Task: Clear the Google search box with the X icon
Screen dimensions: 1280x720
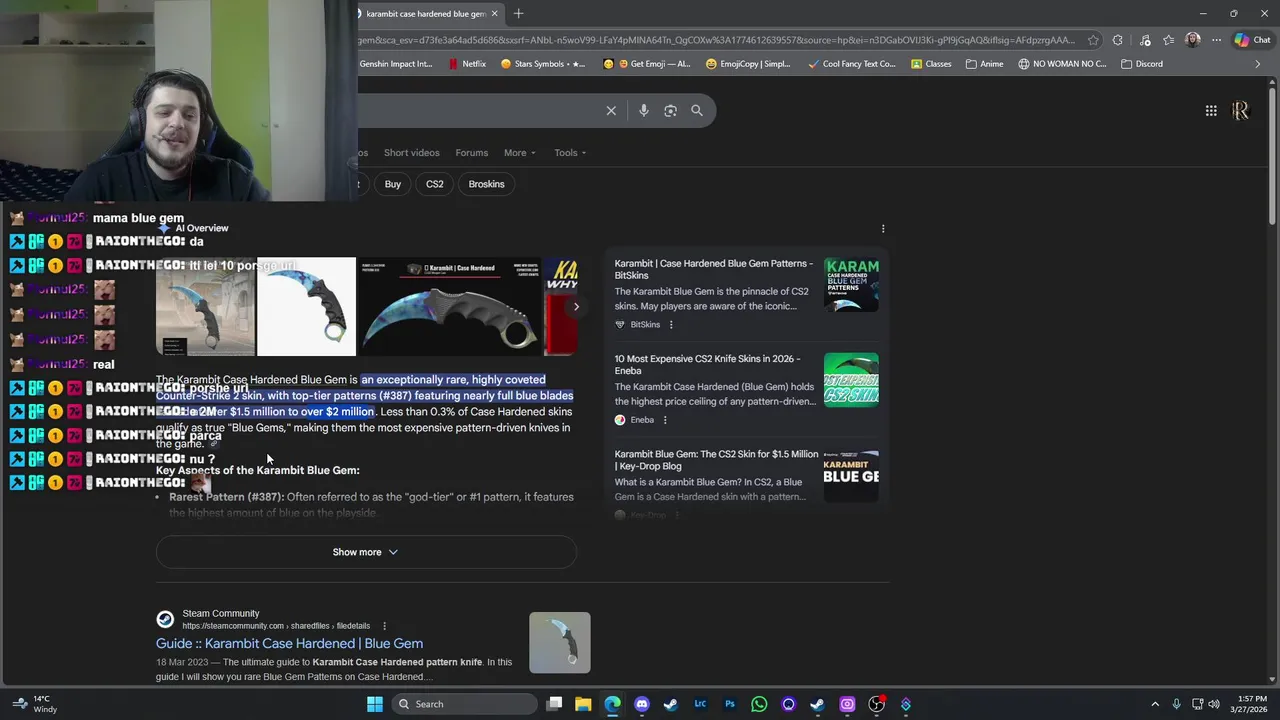Action: coord(611,111)
